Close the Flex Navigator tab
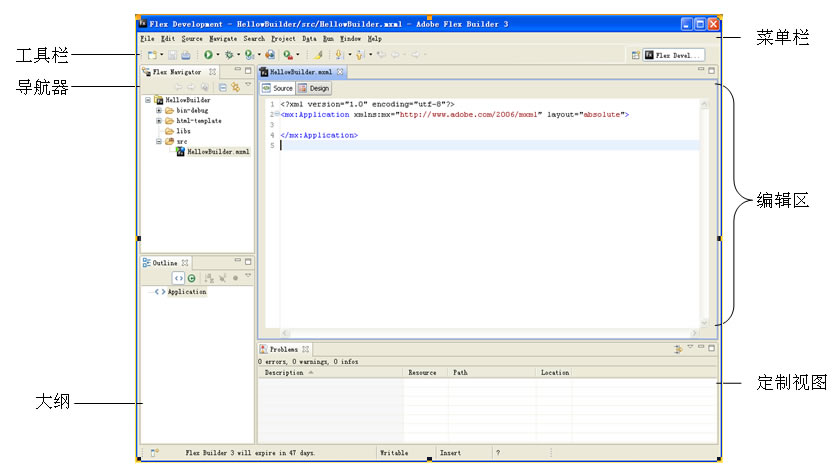Screen dimensions: 833x474 212,72
